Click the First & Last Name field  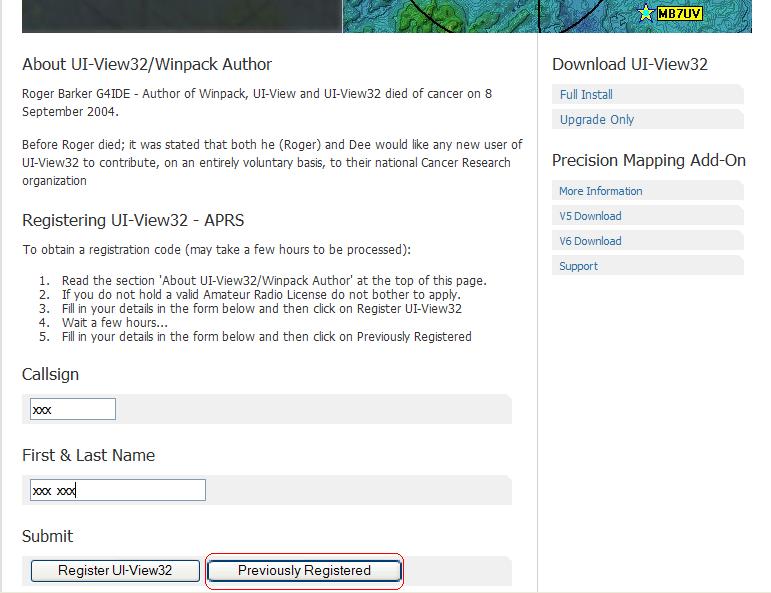[x=118, y=490]
